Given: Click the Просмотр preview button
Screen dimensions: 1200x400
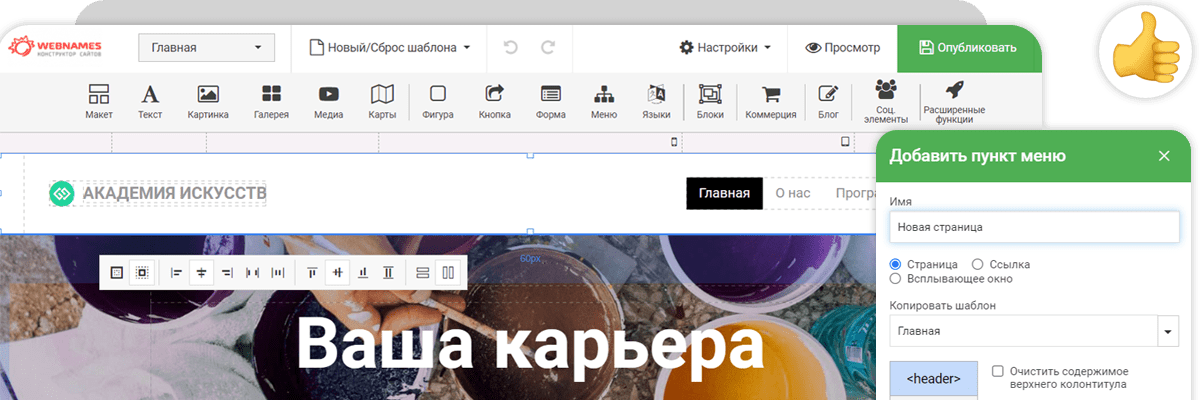Looking at the screenshot, I should click(x=843, y=47).
